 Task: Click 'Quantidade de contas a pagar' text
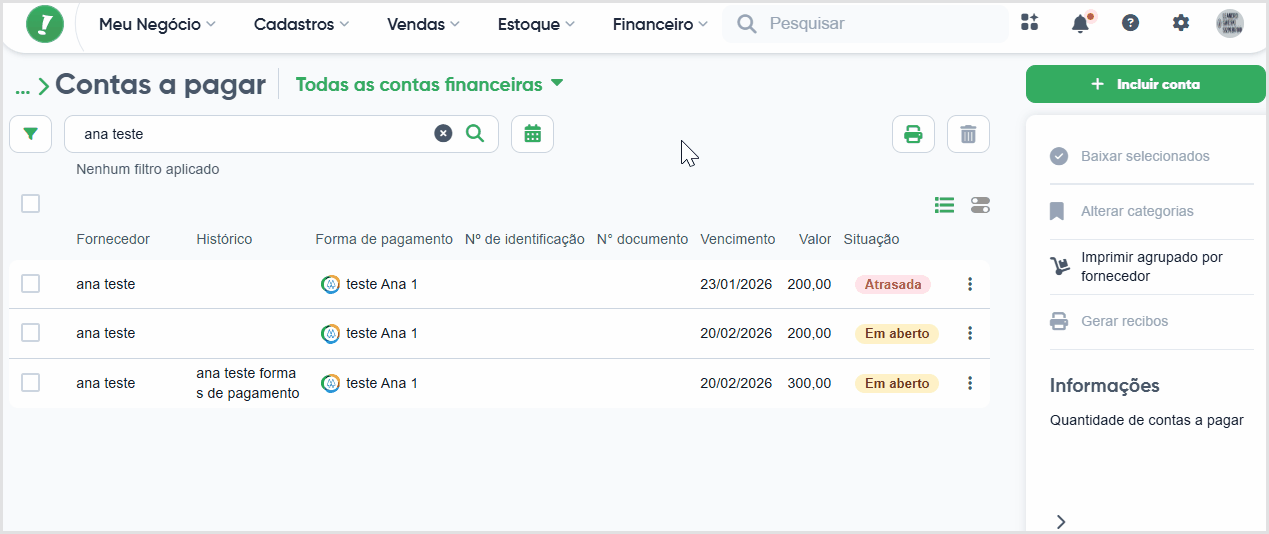[x=1146, y=421]
